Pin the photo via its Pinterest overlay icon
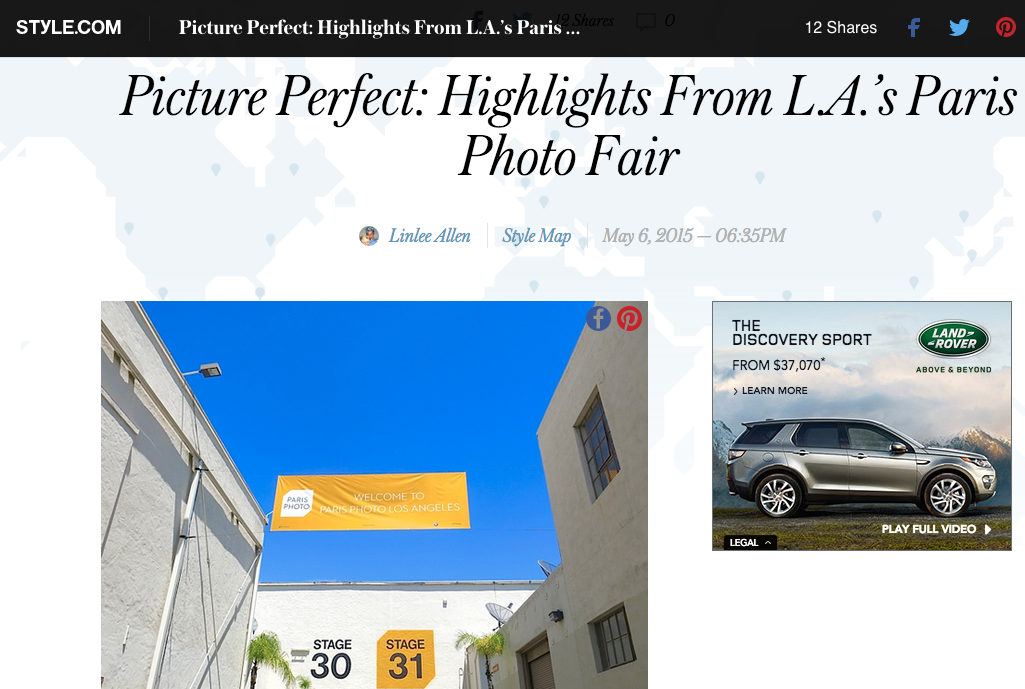The width and height of the screenshot is (1025, 689). [x=629, y=318]
